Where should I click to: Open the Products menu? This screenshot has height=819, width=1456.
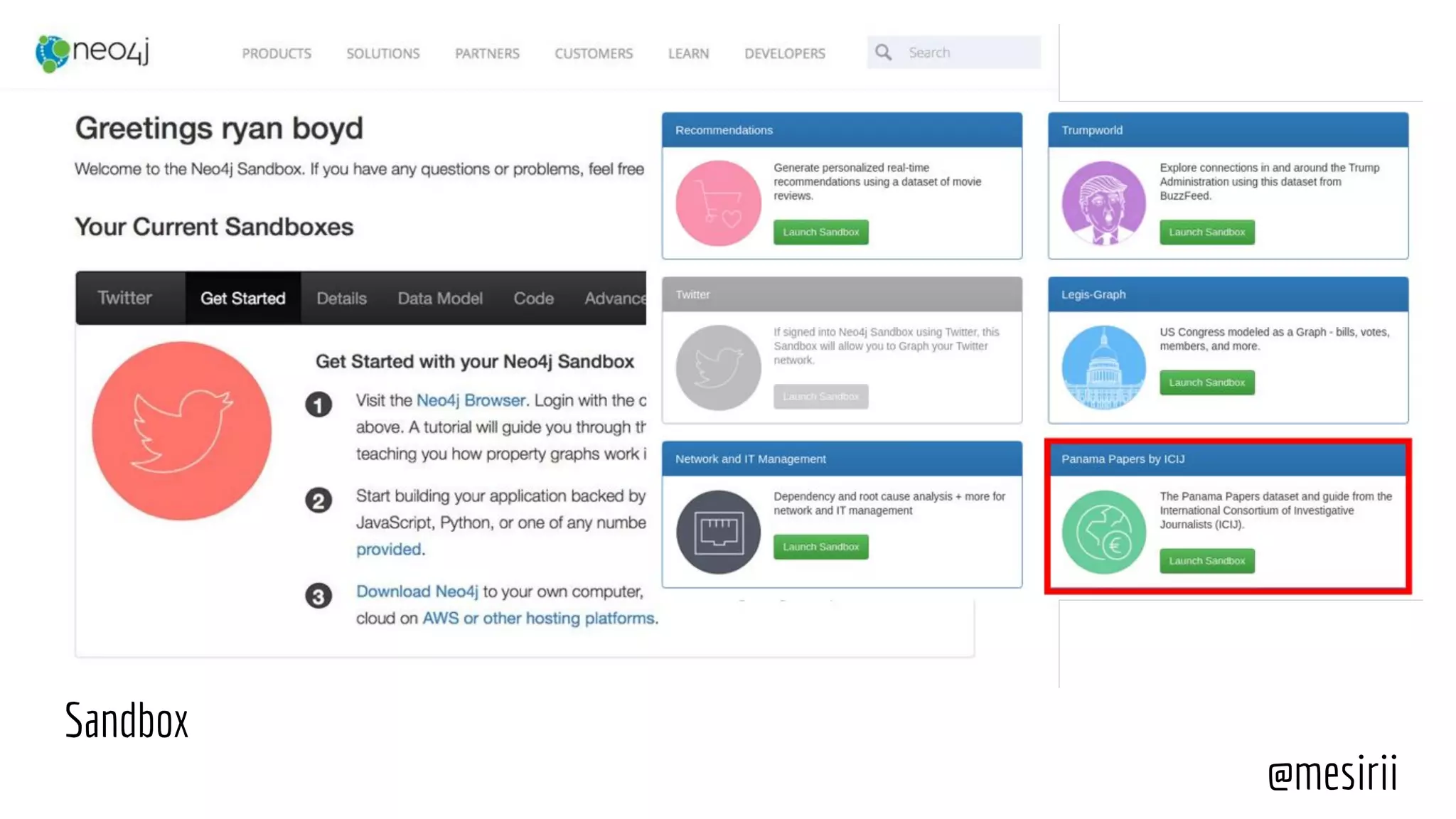click(x=277, y=53)
